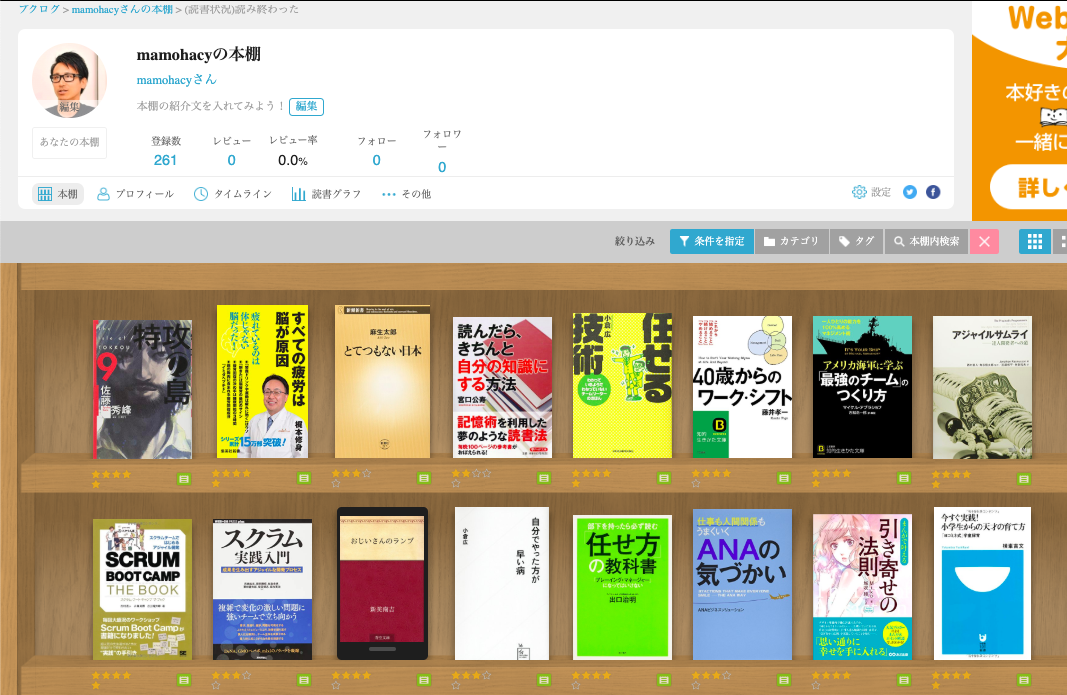Viewport: 1067px width, 695px height.
Task: Open memo icon under とてつもない日本
Action: click(423, 479)
